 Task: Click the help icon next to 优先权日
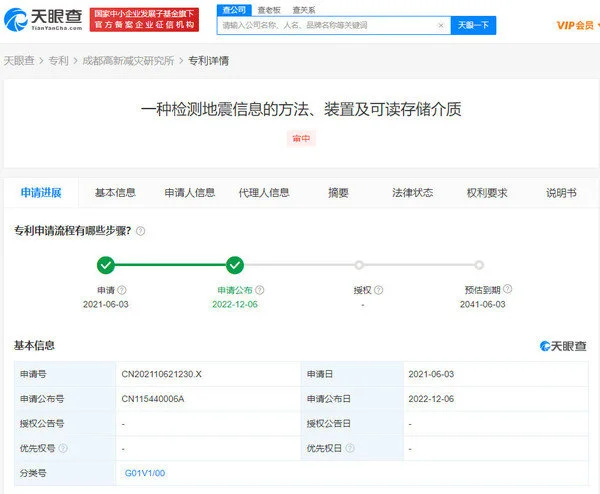coord(350,448)
